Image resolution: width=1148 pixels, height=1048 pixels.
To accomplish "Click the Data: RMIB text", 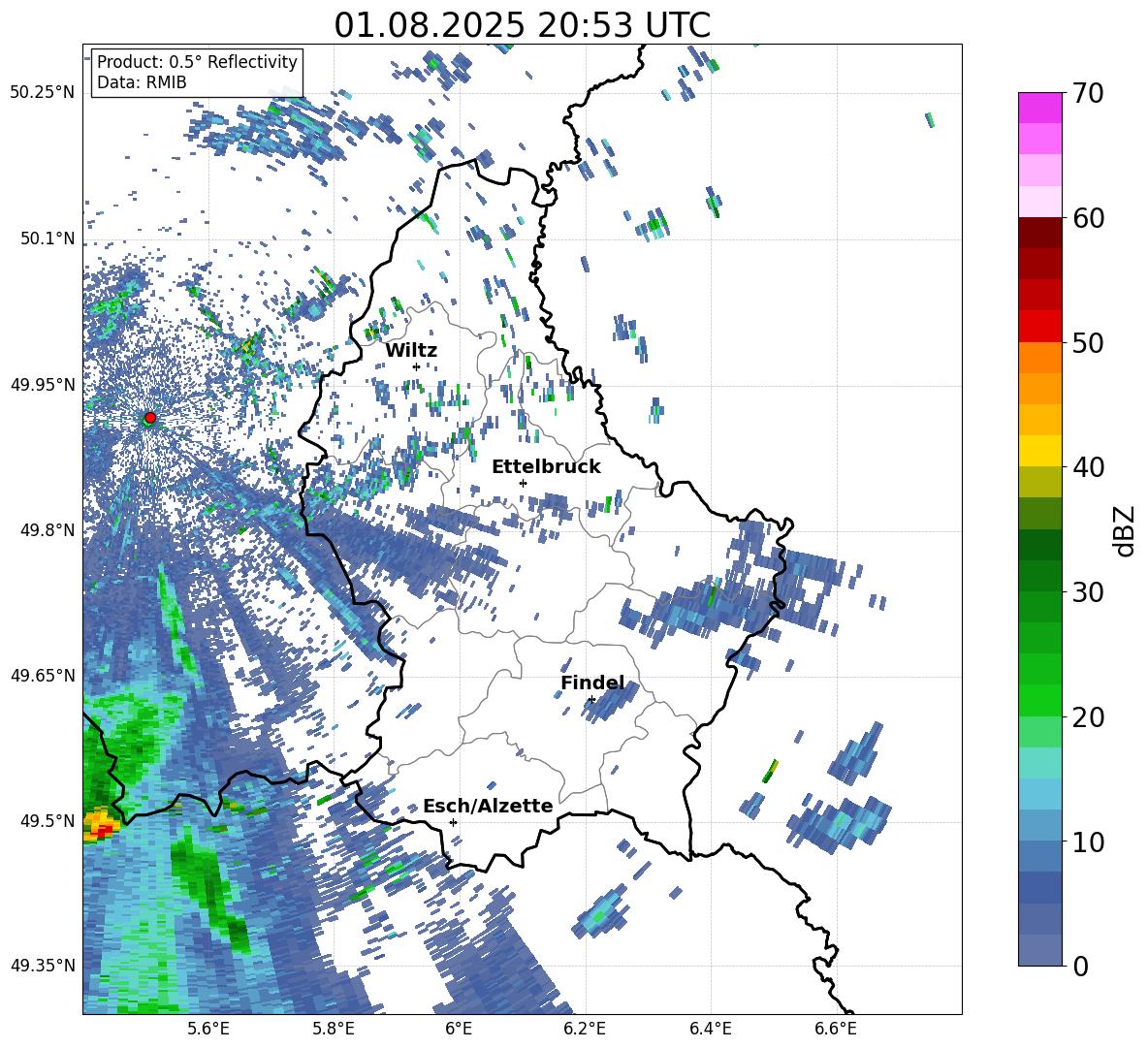I will 142,82.
